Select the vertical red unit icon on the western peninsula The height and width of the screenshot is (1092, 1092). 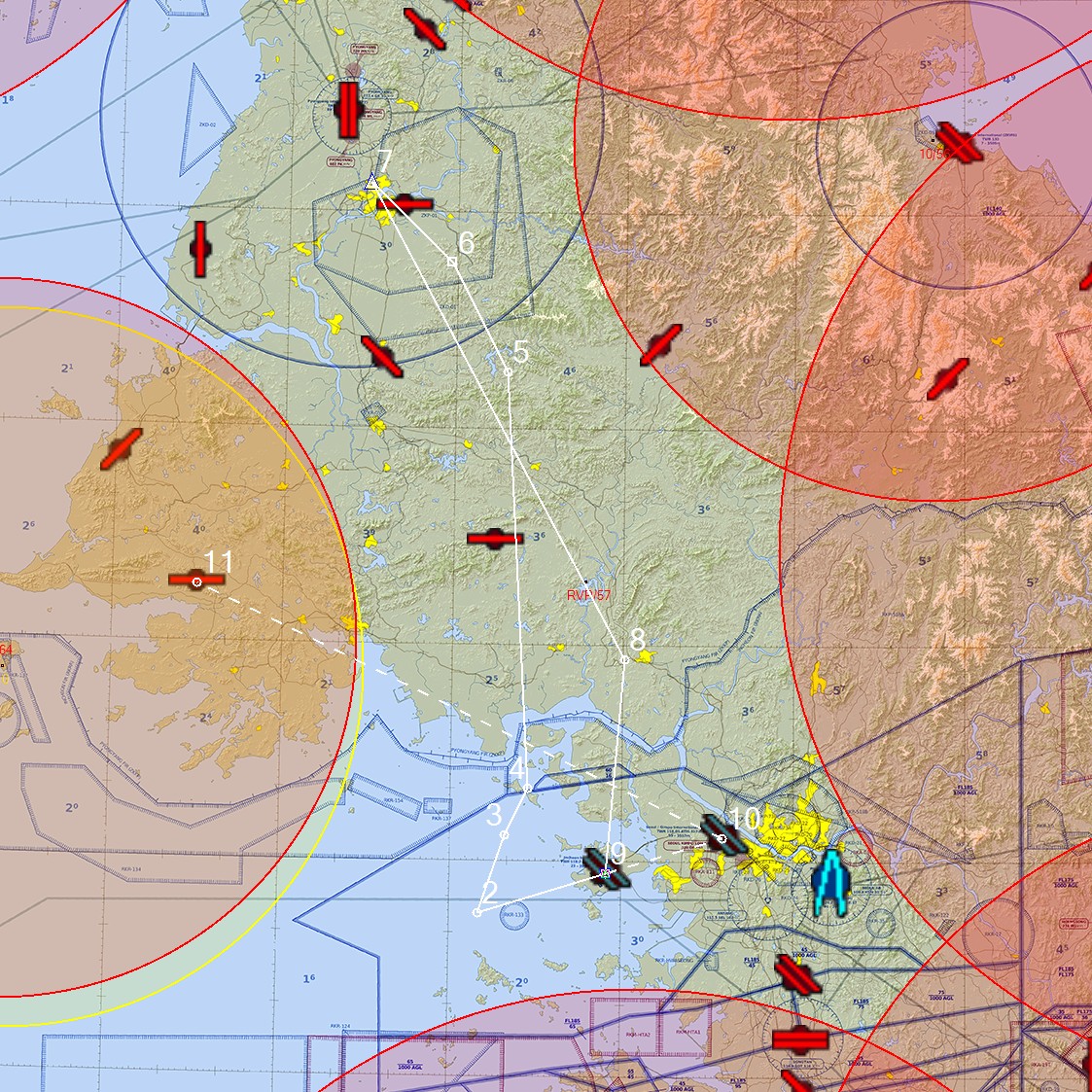[x=198, y=251]
